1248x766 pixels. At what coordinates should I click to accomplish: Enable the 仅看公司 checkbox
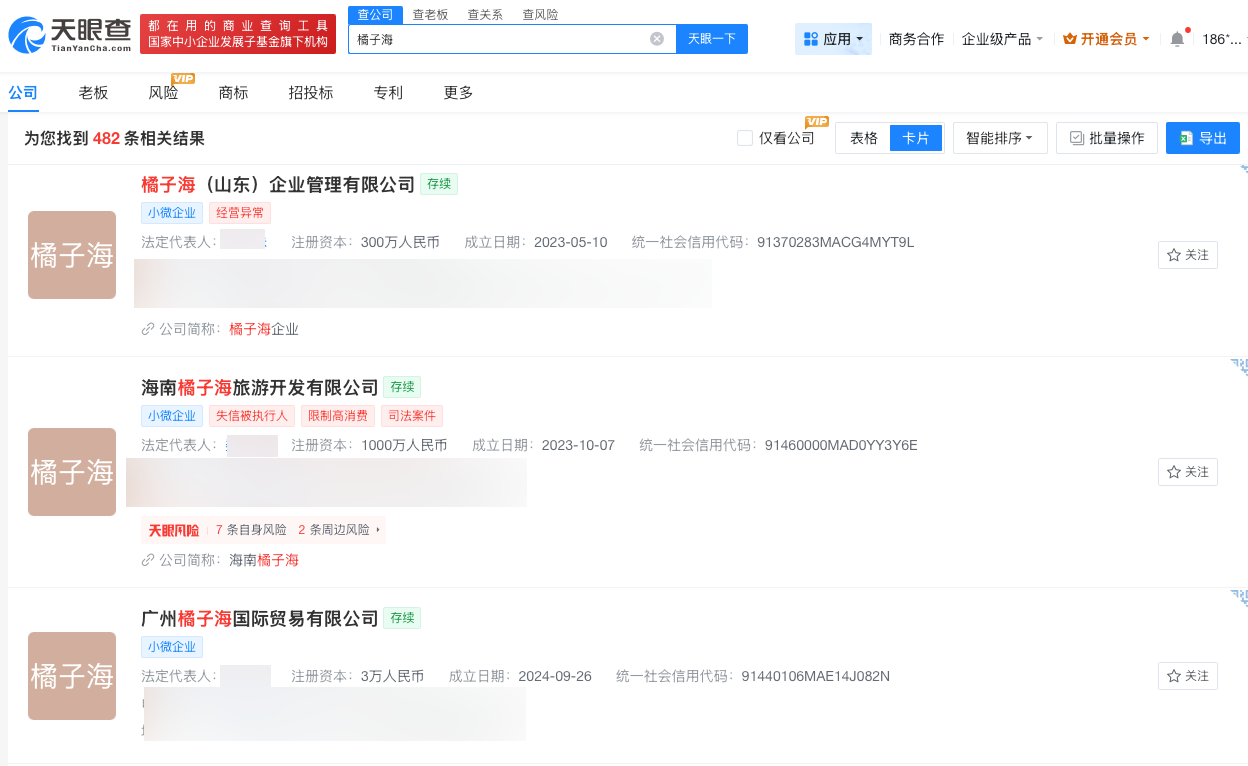(x=744, y=138)
